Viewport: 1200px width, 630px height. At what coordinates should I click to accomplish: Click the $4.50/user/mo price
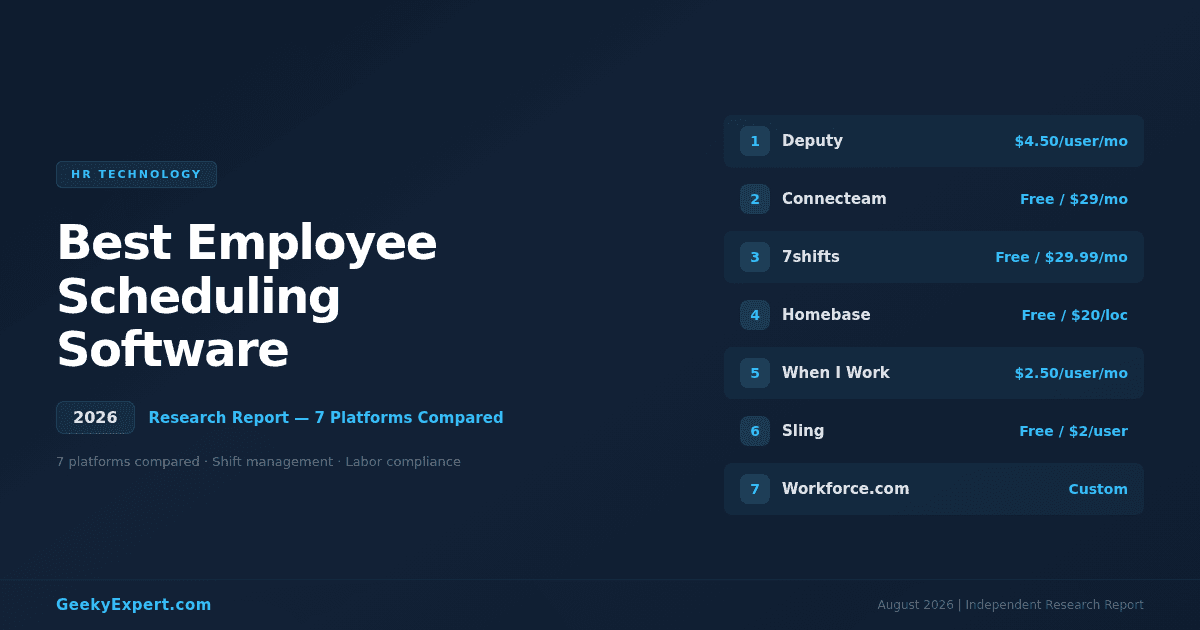[1071, 141]
